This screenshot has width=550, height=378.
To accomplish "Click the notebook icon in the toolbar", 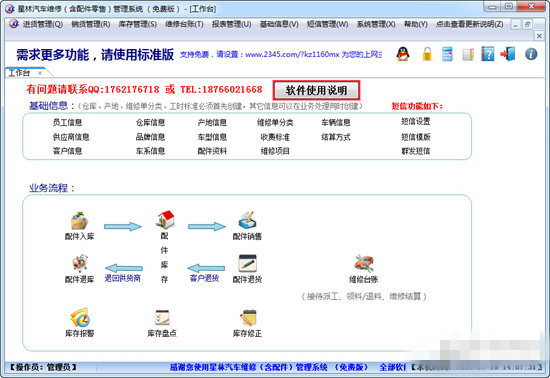I will click(x=468, y=54).
